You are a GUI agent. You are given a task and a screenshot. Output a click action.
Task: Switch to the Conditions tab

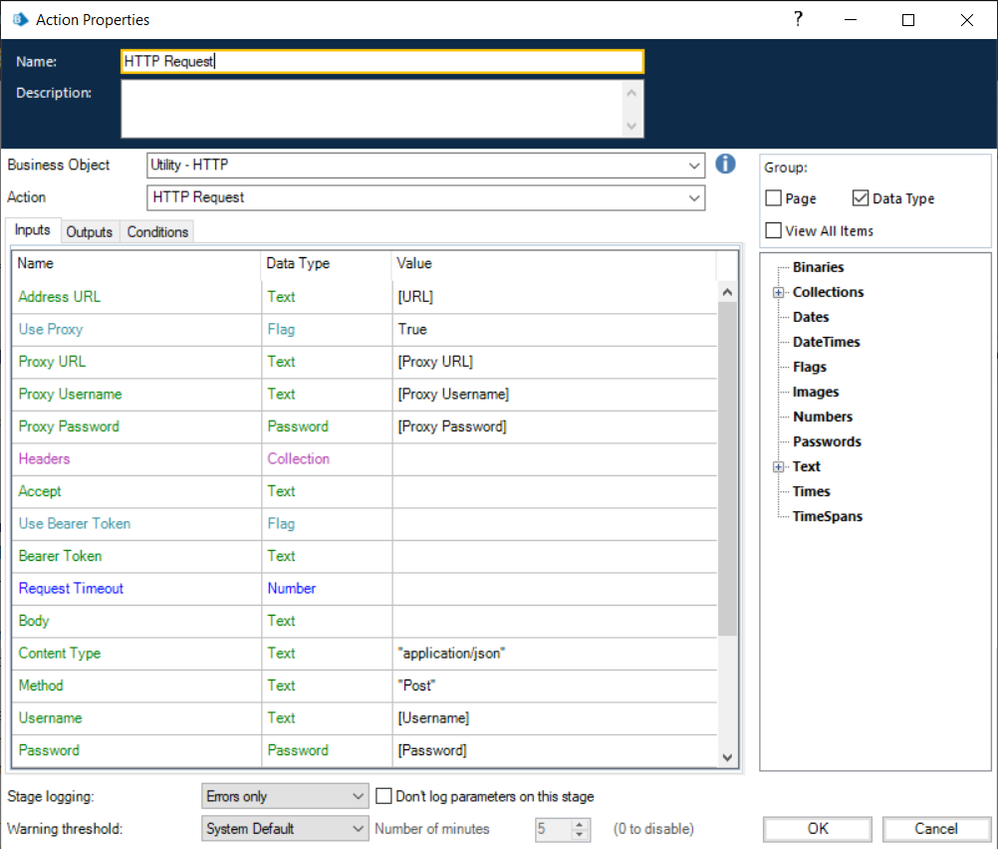tap(157, 232)
